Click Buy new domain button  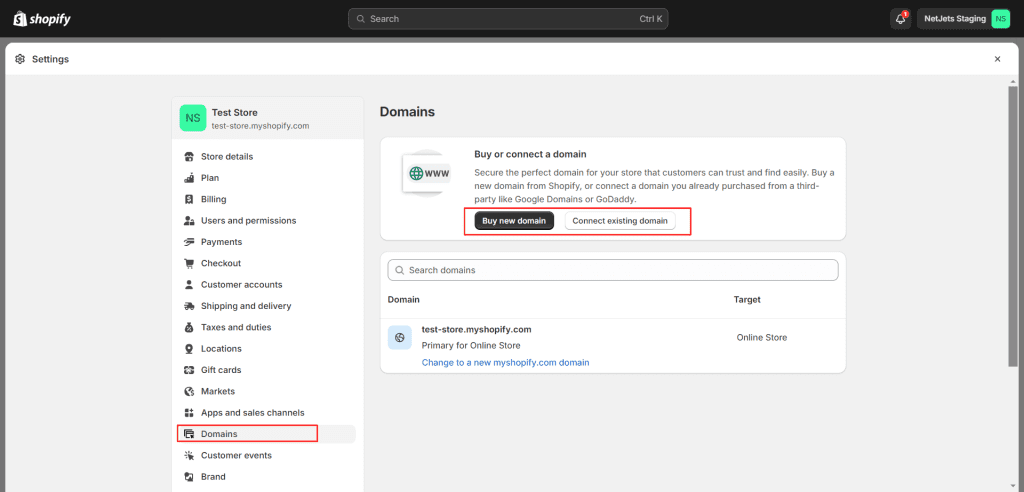tap(514, 221)
